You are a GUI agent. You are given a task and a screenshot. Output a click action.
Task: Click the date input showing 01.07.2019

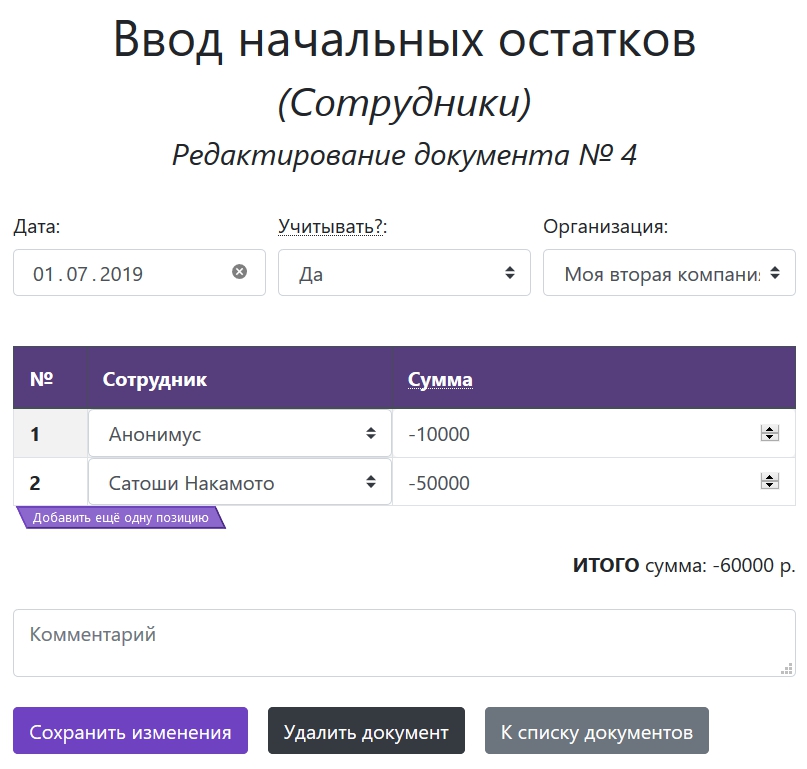coord(120,273)
